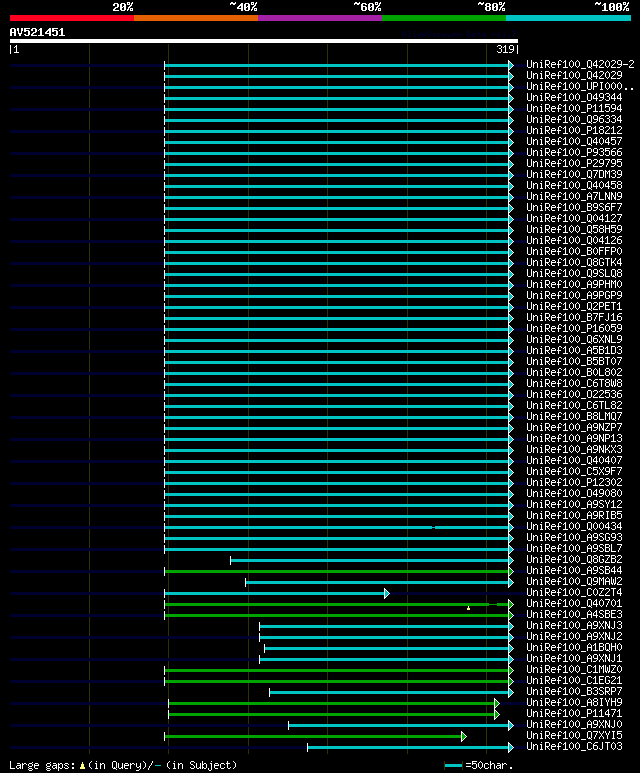This screenshot has height=773, width=640.
Task: Click the short UniRef100_Q8GZB2 alignment bar
Action: click(x=372, y=561)
